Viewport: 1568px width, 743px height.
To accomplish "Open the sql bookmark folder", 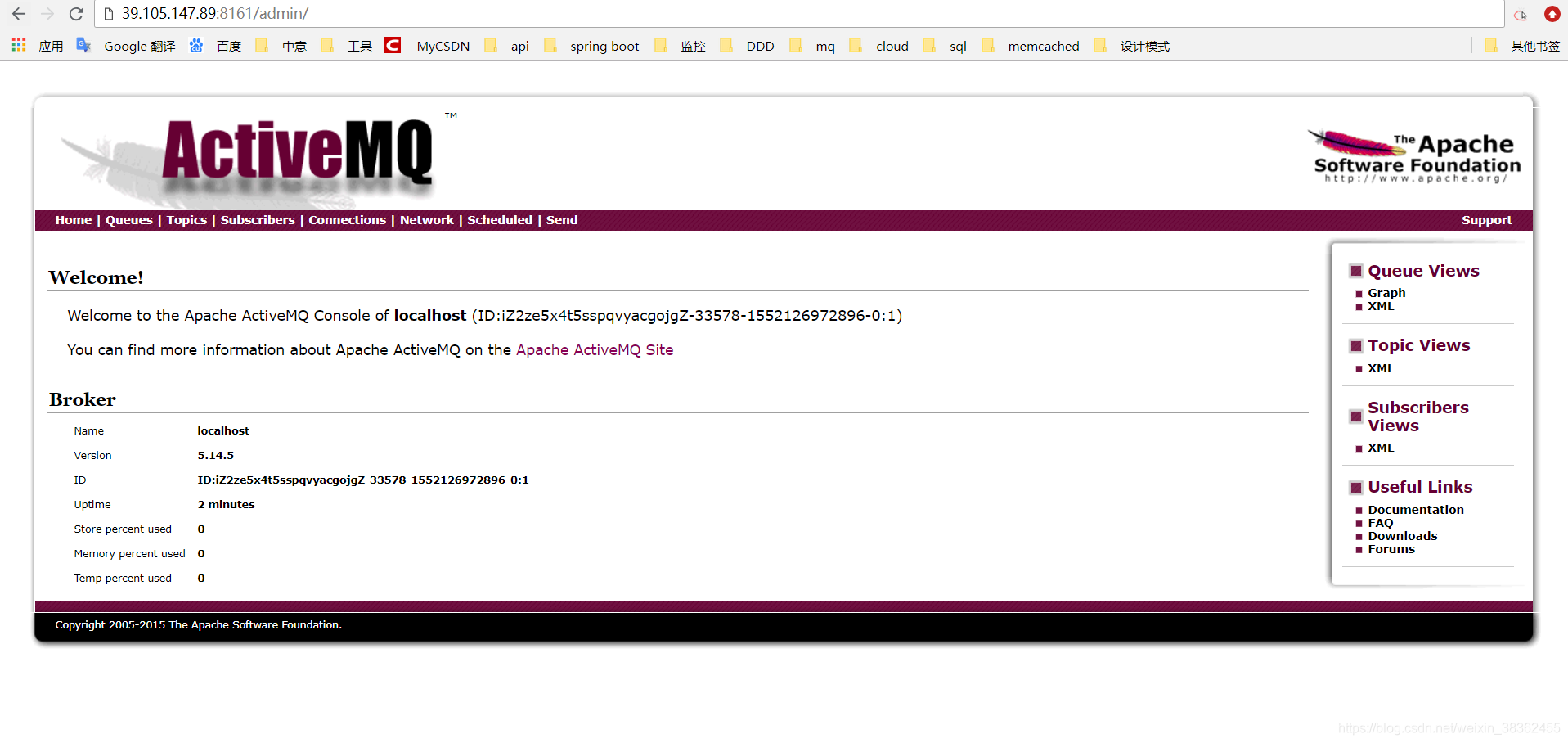I will pos(945,46).
